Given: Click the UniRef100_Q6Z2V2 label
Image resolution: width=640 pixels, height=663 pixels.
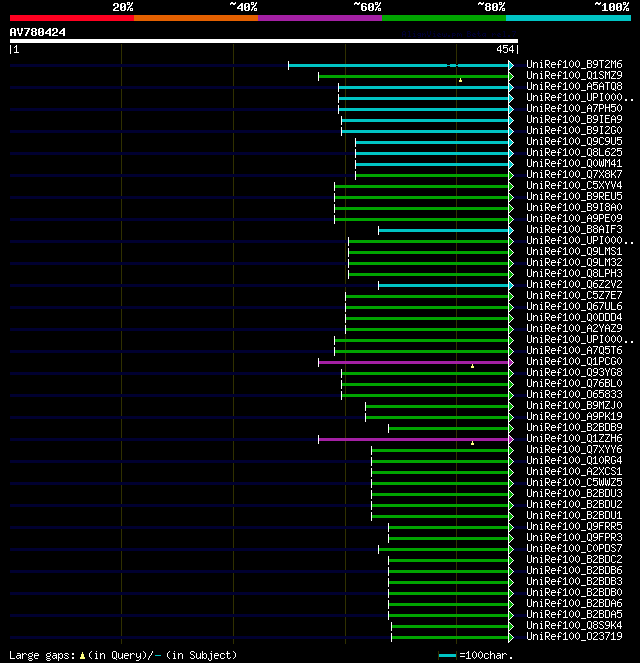Looking at the screenshot, I should [574, 284].
